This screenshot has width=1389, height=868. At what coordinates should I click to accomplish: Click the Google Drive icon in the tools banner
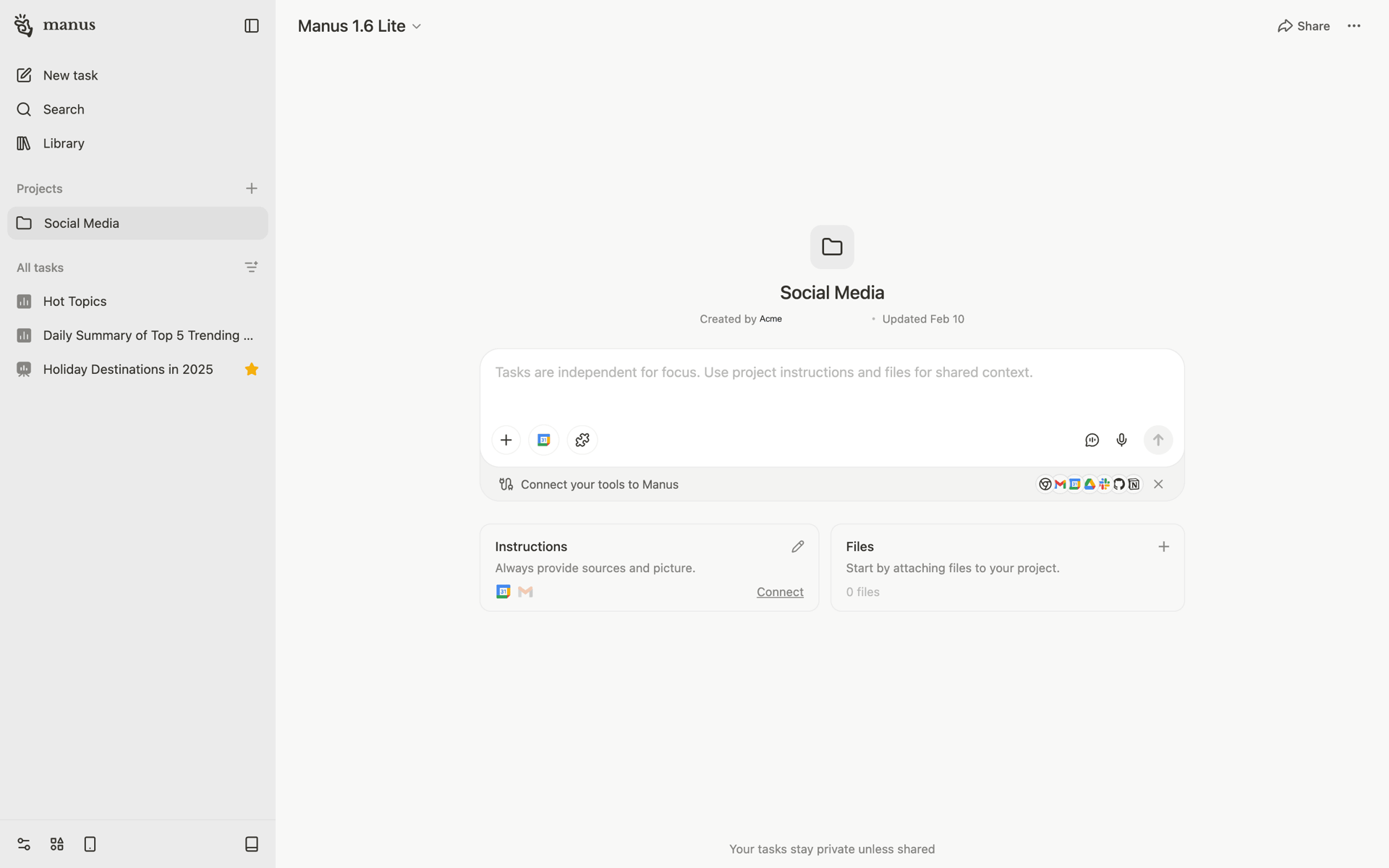point(1090,485)
